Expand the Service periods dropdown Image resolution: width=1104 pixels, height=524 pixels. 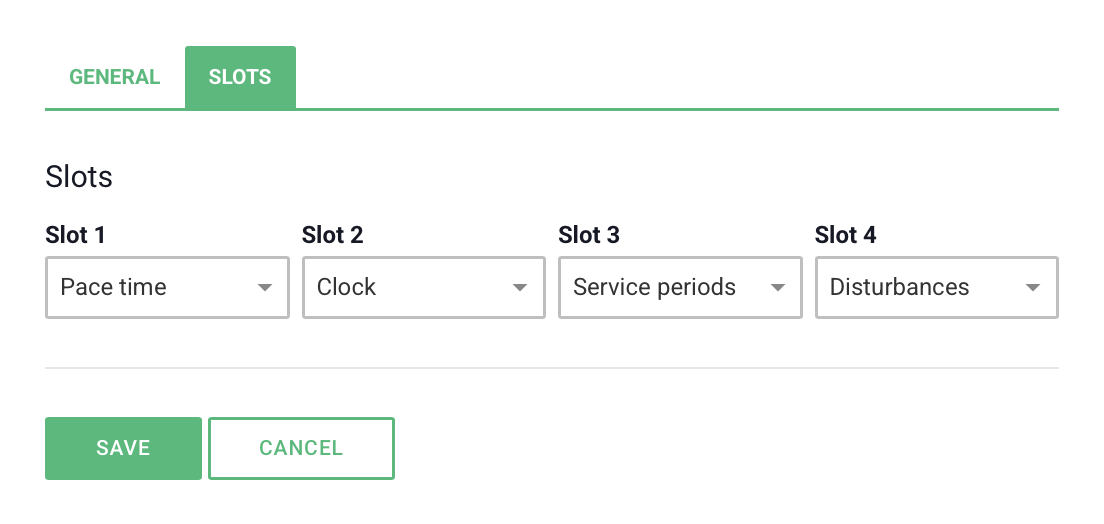[680, 287]
